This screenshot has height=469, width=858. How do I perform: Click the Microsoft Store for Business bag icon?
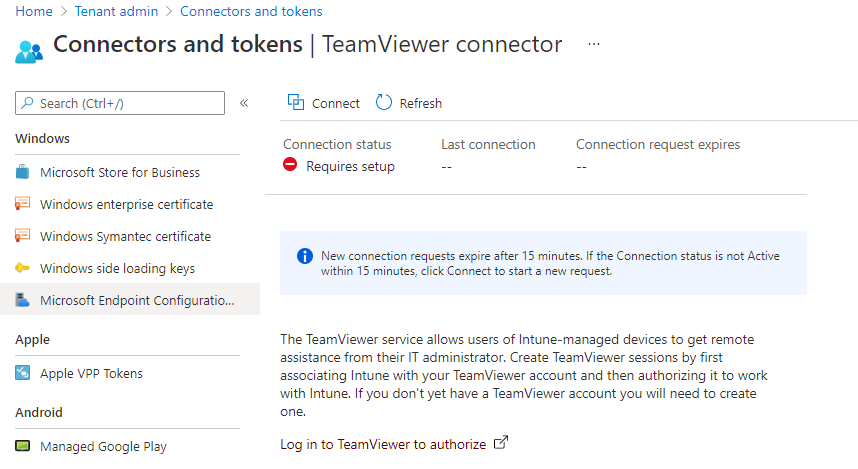click(x=22, y=172)
